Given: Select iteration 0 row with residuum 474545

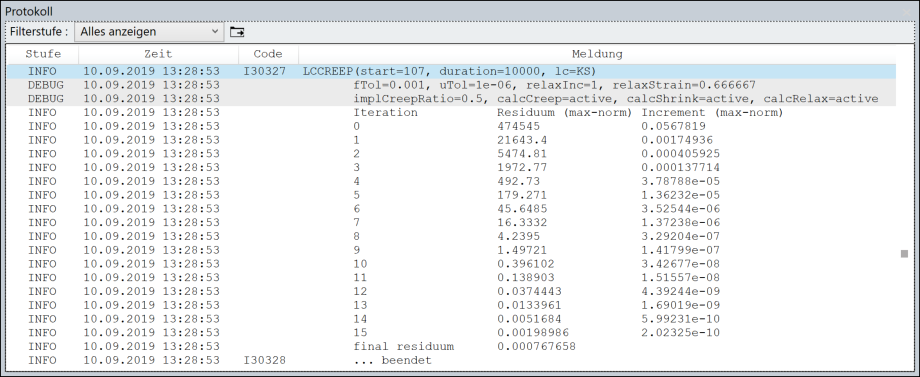Looking at the screenshot, I should [452, 126].
